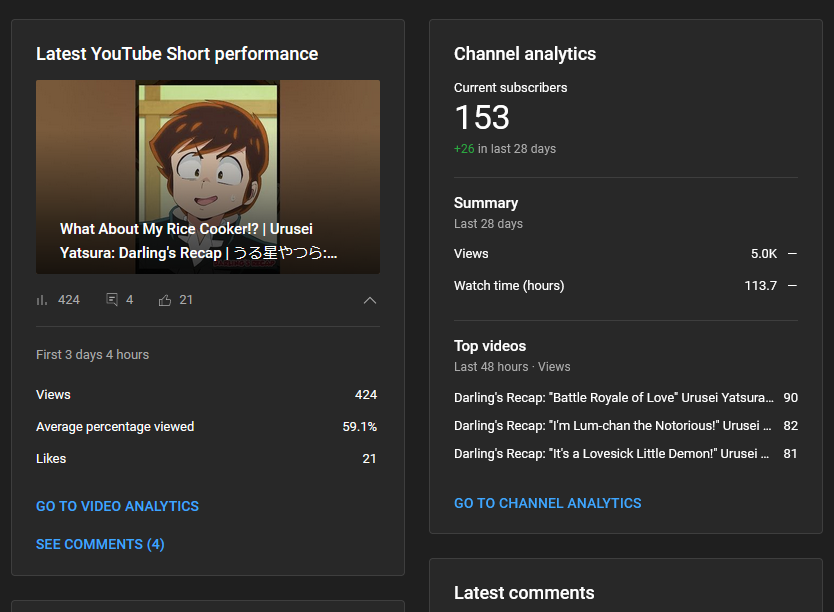
Task: Click the thumbs-up likes icon
Action: [x=165, y=300]
